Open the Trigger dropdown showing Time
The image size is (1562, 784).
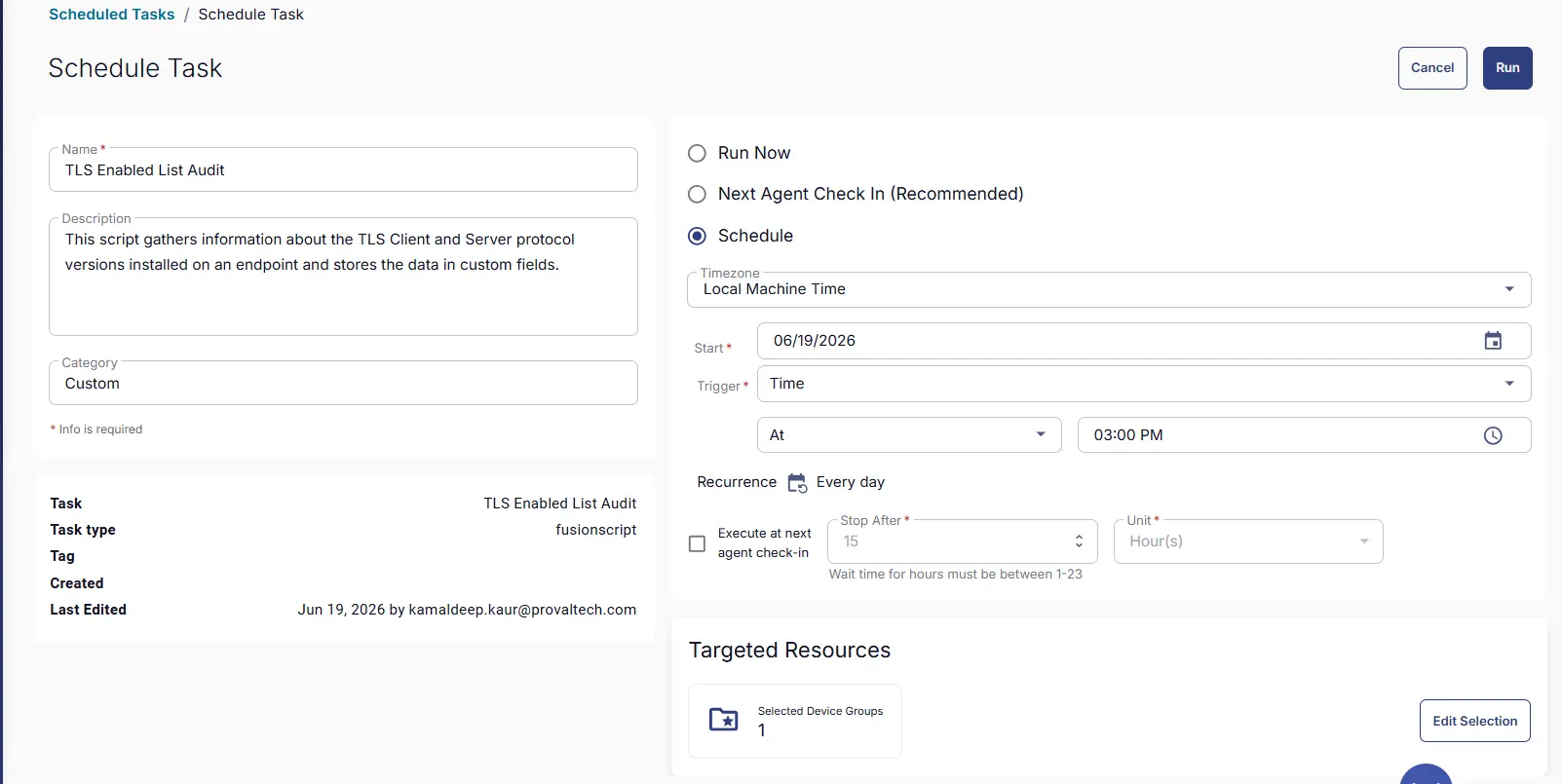tap(1144, 384)
